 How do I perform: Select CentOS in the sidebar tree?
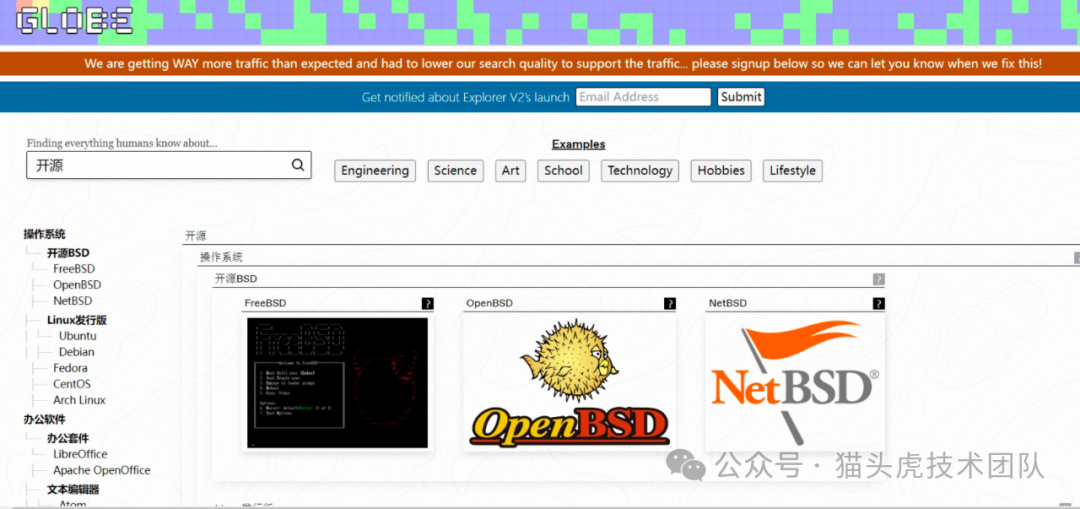tap(72, 384)
